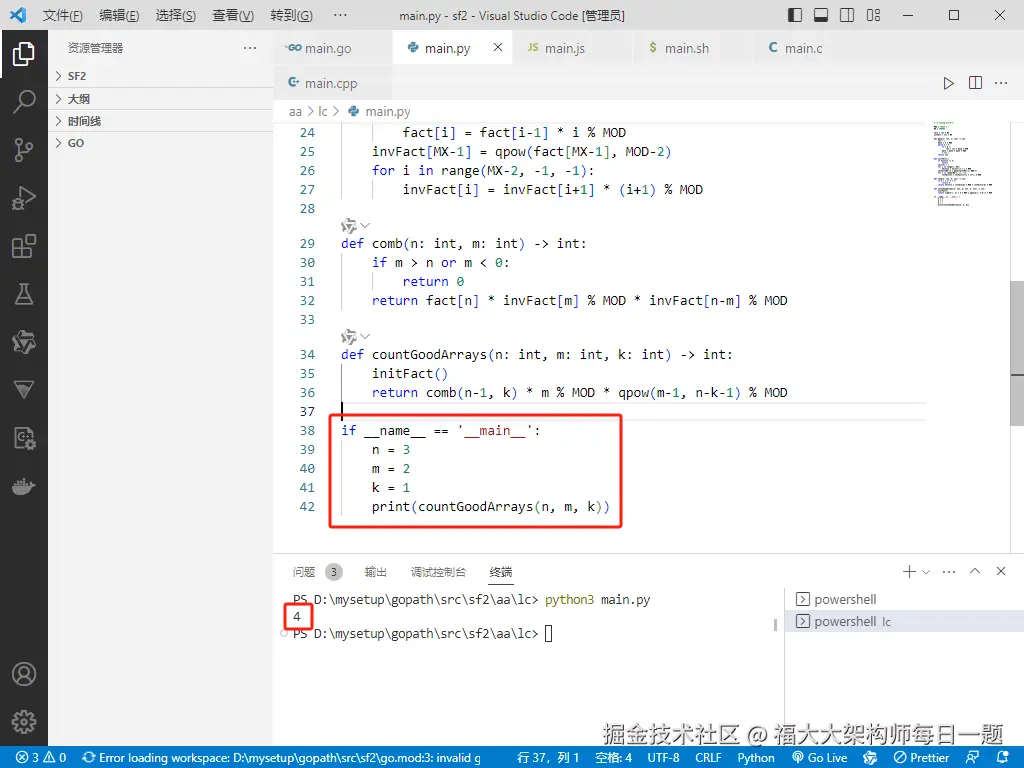Toggle bottom panel layout icon
Image resolution: width=1024 pixels, height=768 pixels.
pos(821,15)
